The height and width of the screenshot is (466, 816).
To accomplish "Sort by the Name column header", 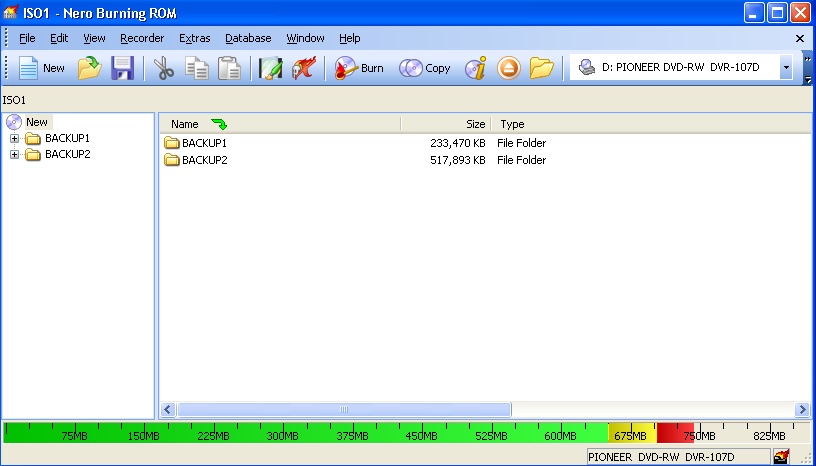I will coord(280,124).
